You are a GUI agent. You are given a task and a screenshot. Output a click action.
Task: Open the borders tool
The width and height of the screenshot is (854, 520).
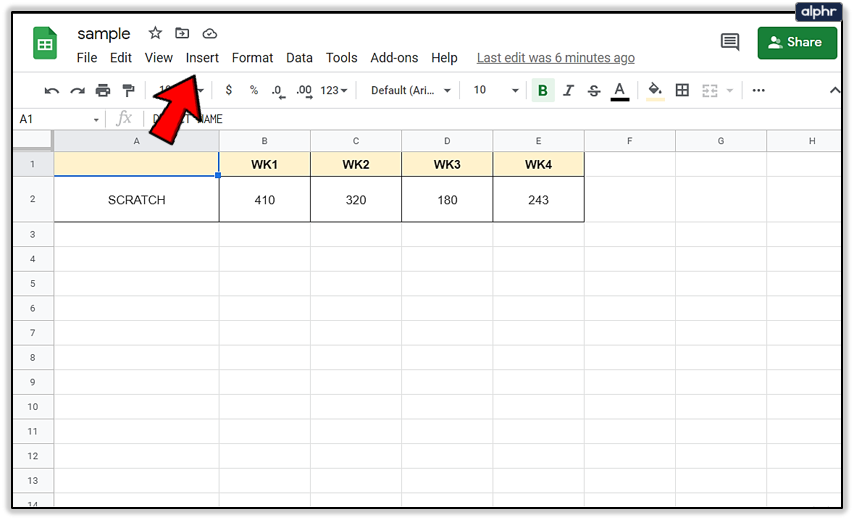pyautogui.click(x=682, y=90)
